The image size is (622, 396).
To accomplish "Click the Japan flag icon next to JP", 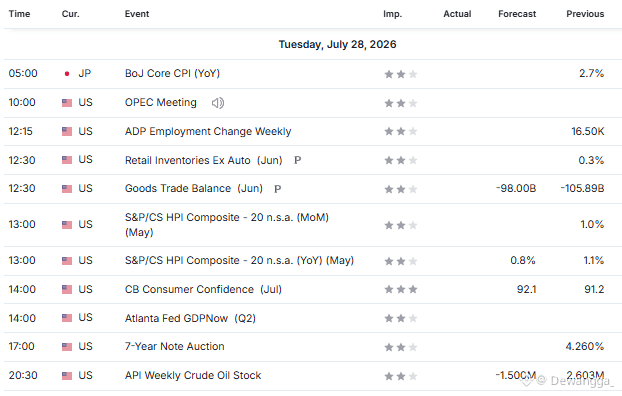I will coord(67,73).
